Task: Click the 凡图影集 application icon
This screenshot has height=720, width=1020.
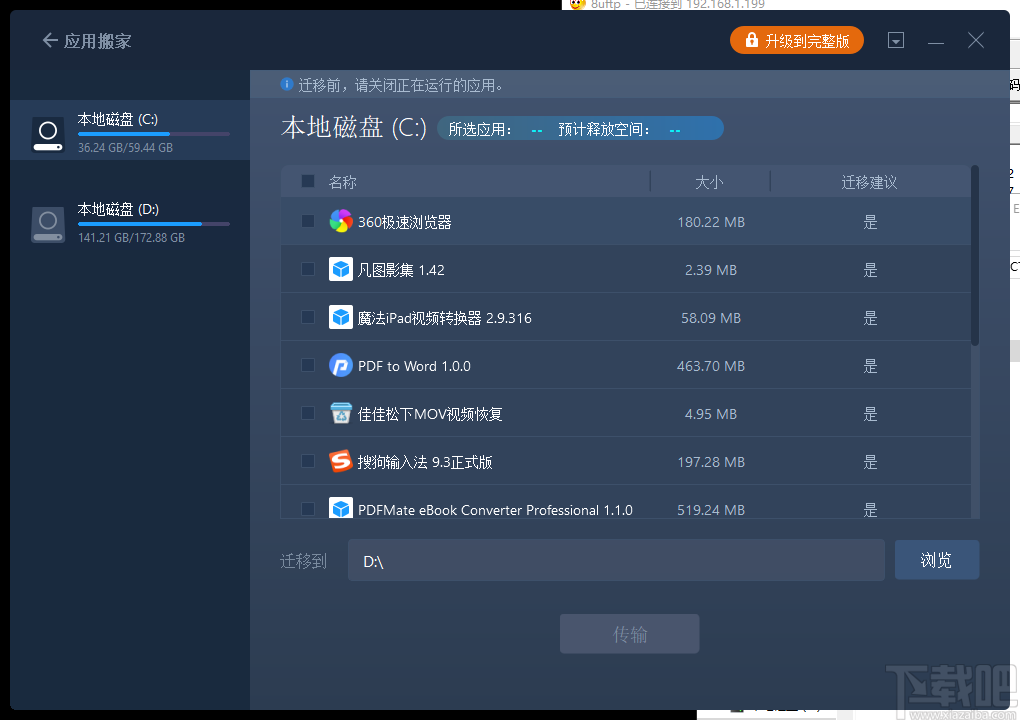Action: [341, 269]
